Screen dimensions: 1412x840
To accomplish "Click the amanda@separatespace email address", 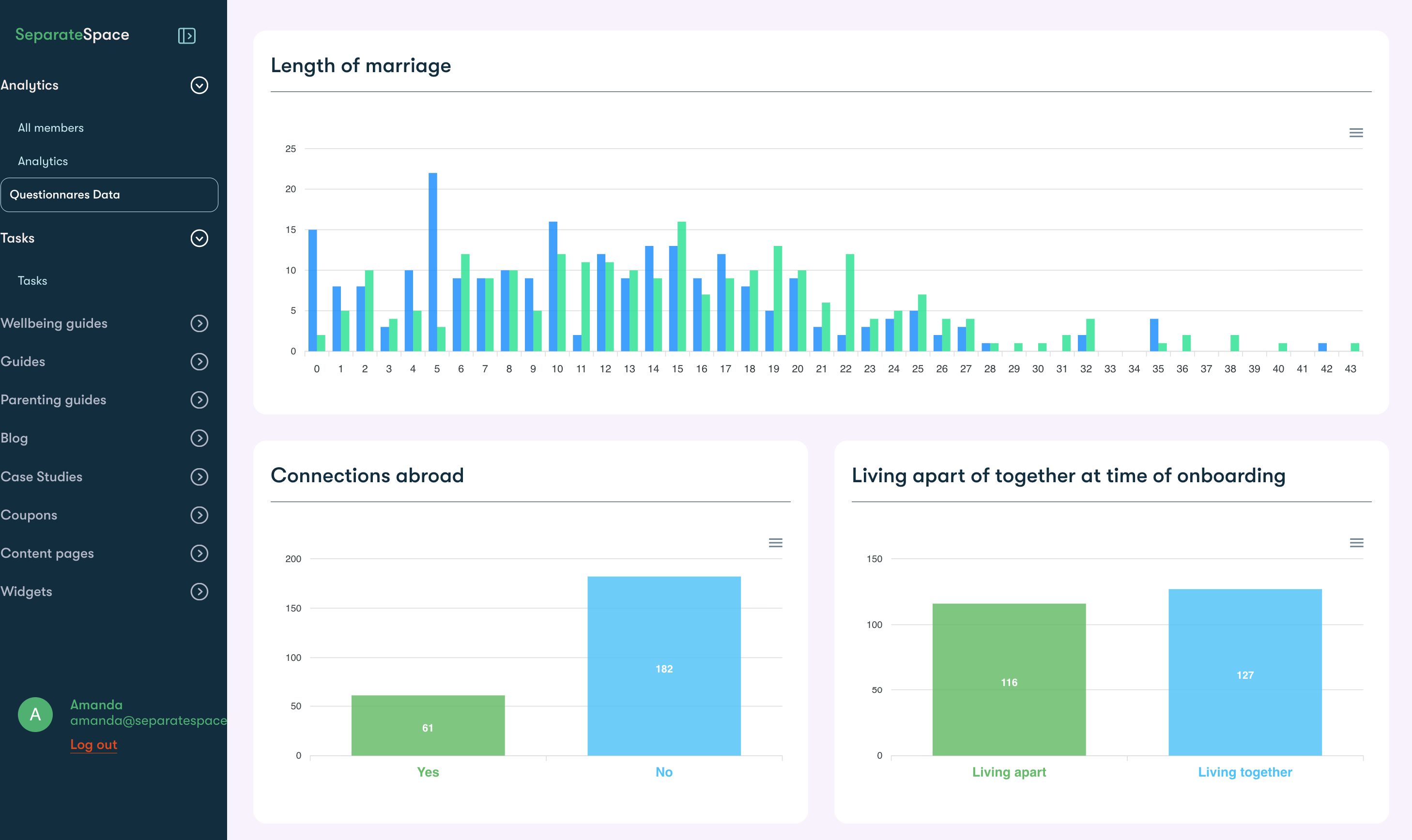I will tap(148, 720).
